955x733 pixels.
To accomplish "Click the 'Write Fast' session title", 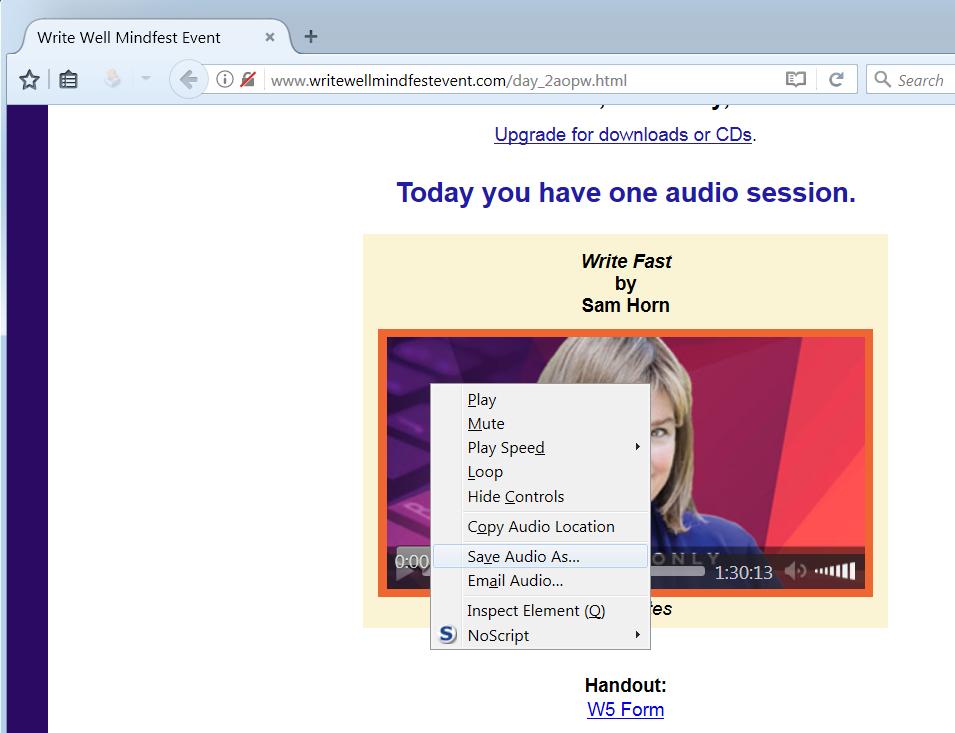I will click(626, 261).
